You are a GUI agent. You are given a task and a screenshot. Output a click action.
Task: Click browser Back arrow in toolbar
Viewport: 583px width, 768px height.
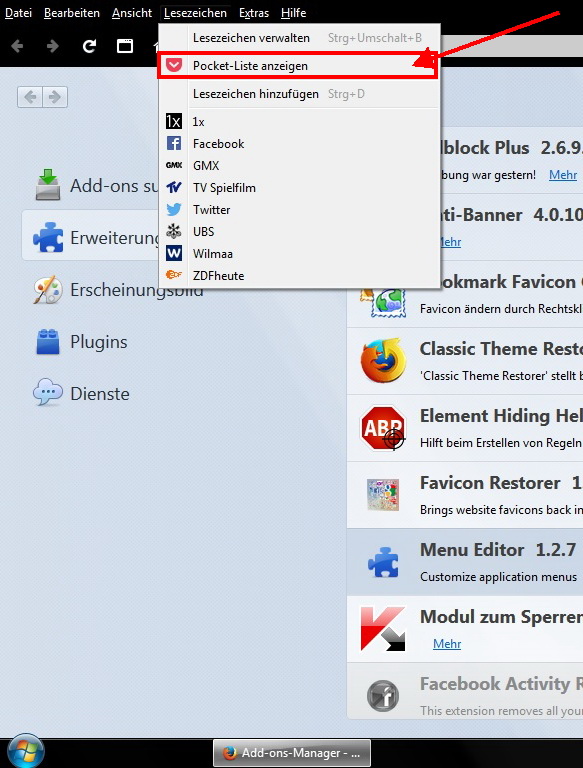[18, 46]
